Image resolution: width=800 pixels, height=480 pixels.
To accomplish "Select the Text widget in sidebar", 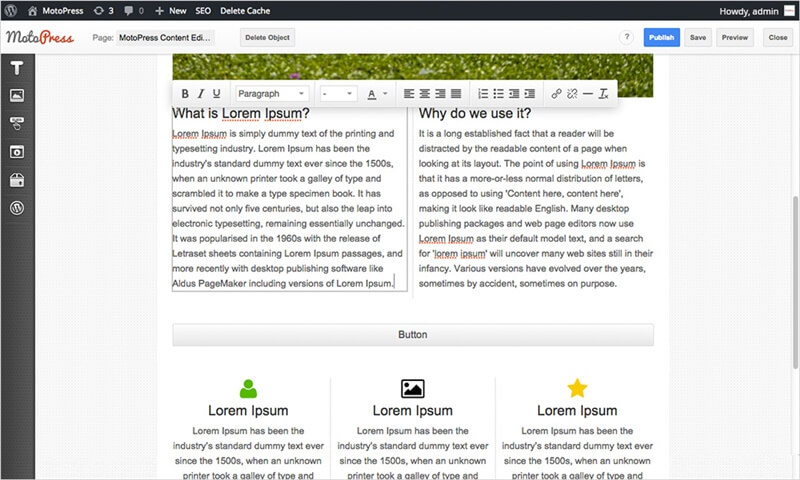I will [x=17, y=67].
